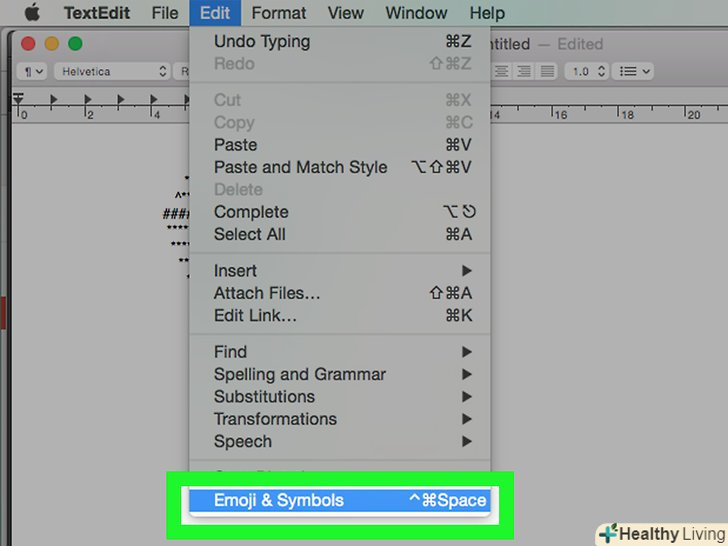Expand the Transformations submenu

point(340,419)
